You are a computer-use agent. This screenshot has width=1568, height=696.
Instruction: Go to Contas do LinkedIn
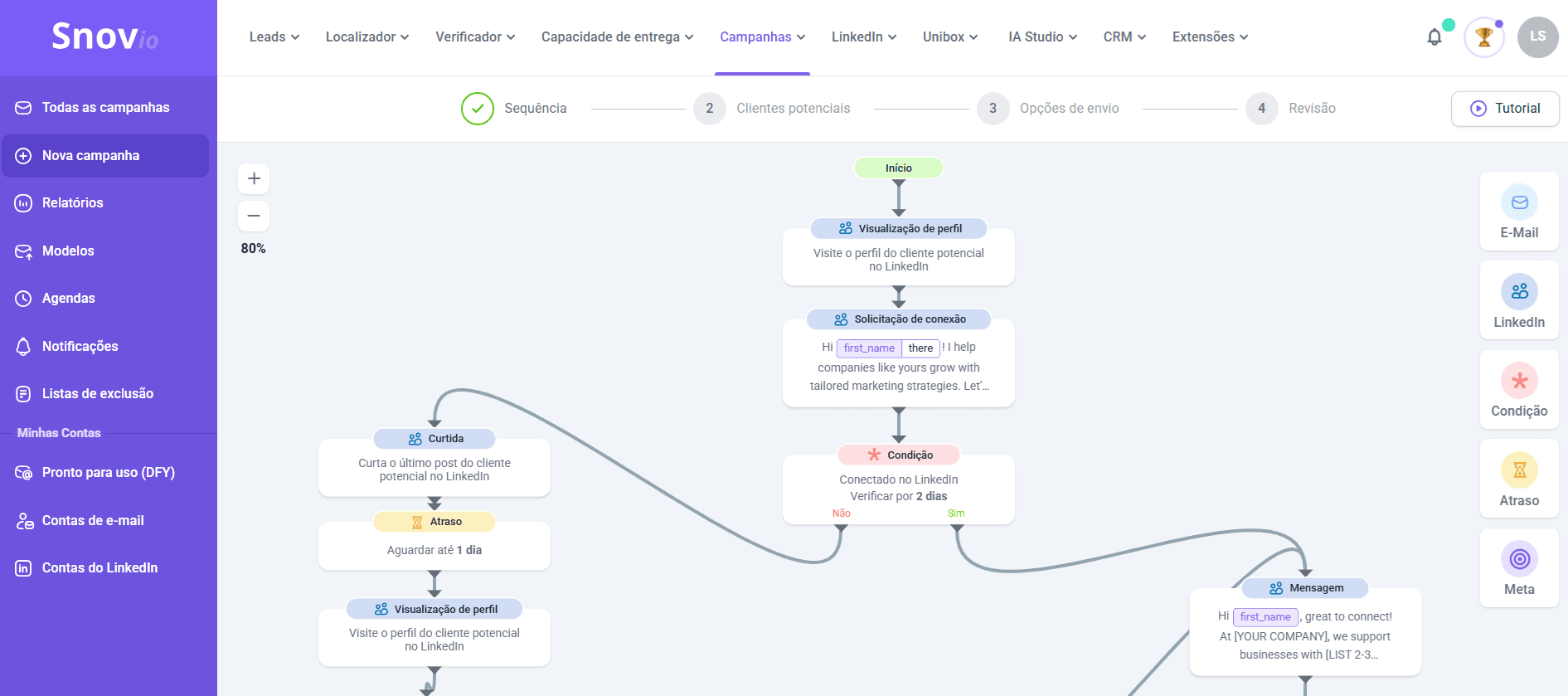100,568
